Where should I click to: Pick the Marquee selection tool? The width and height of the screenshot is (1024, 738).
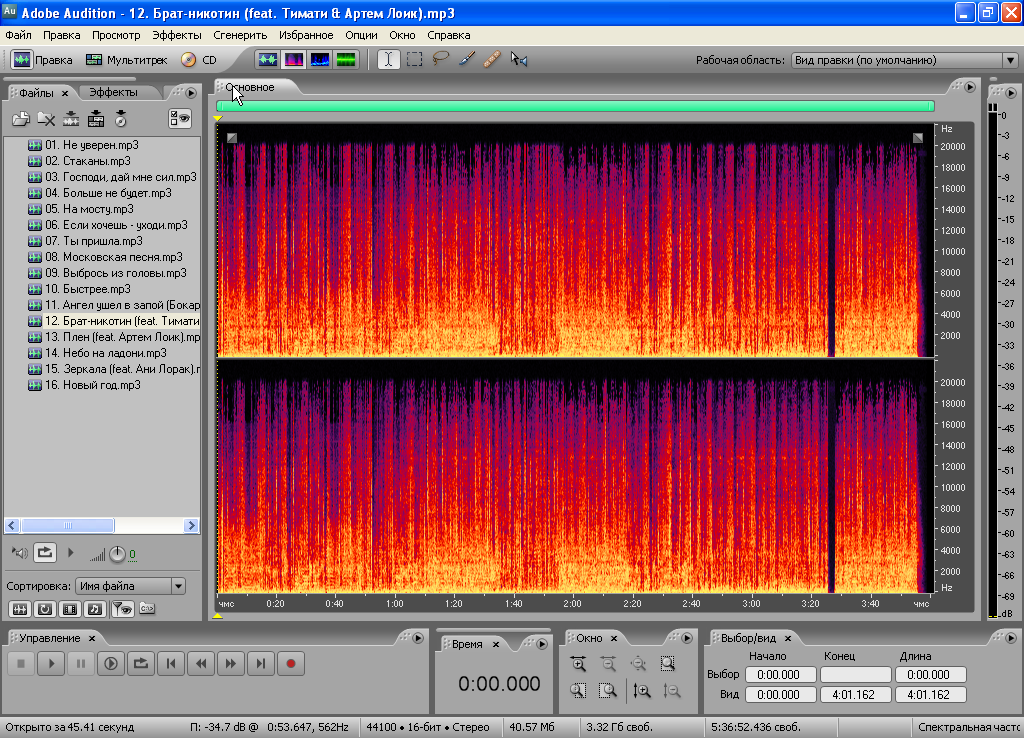(415, 60)
